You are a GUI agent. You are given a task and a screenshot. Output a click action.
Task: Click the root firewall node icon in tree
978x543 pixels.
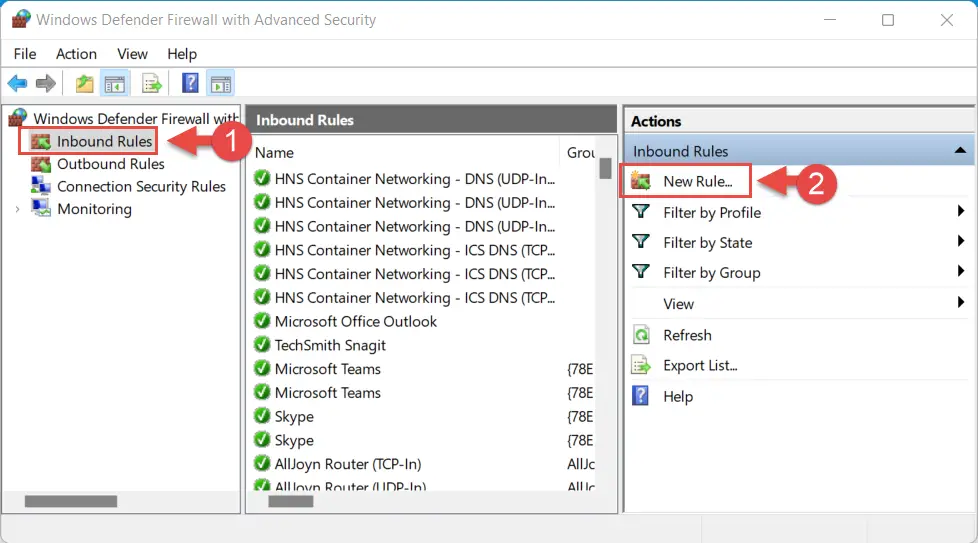pos(17,117)
